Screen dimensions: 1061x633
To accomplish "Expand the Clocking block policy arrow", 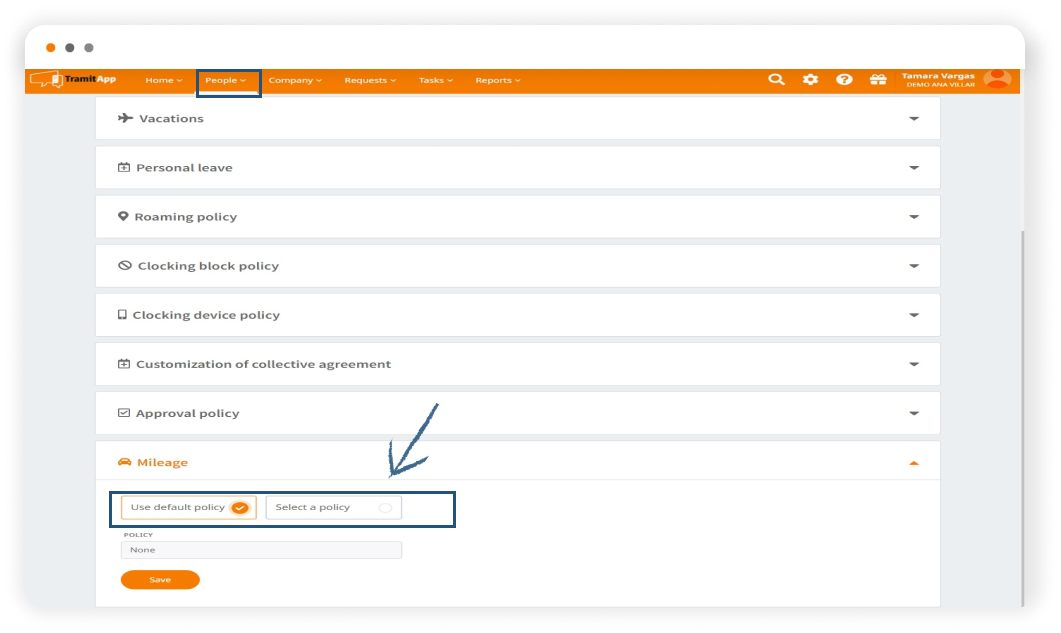I will [x=913, y=266].
